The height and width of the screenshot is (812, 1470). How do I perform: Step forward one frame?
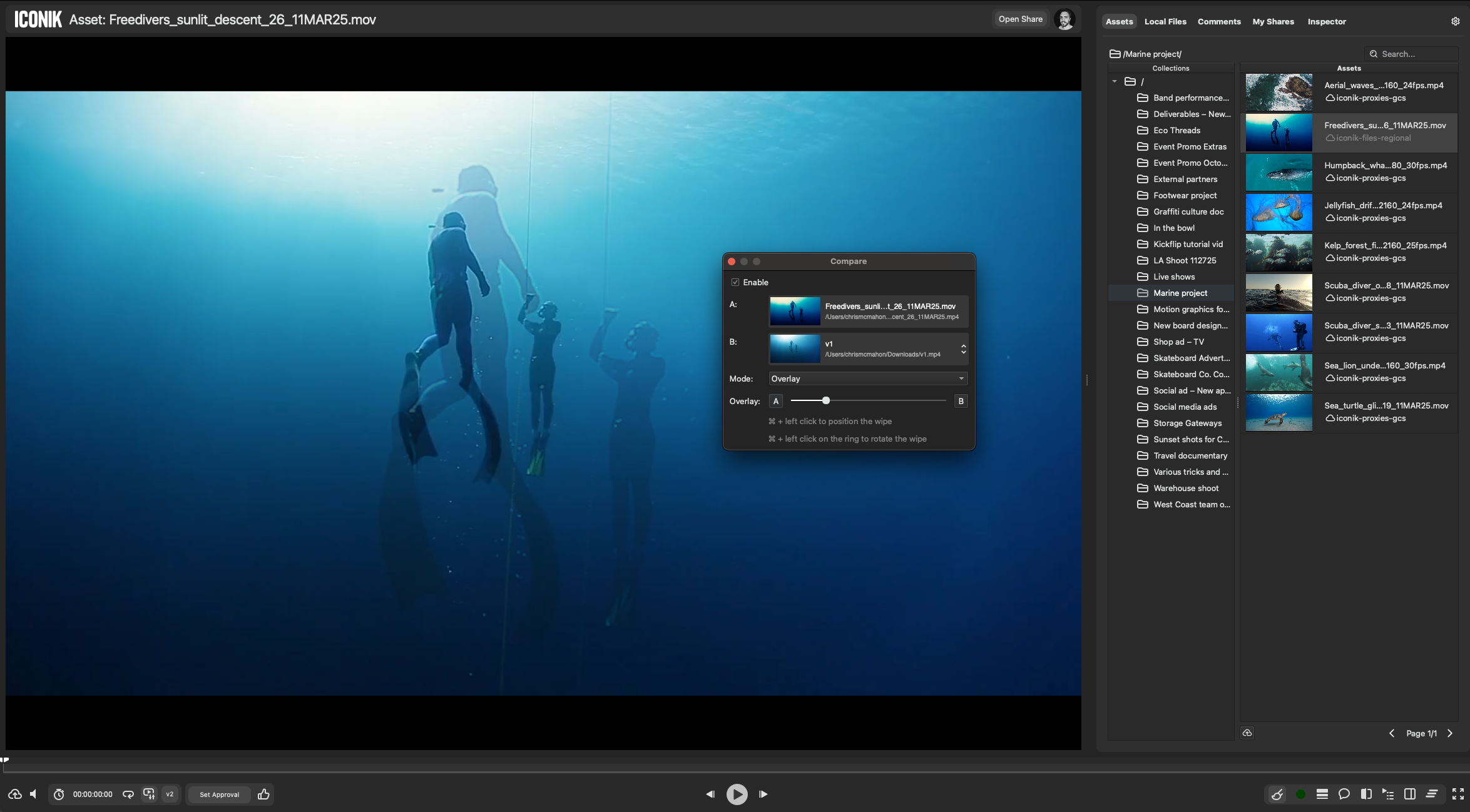(763, 794)
